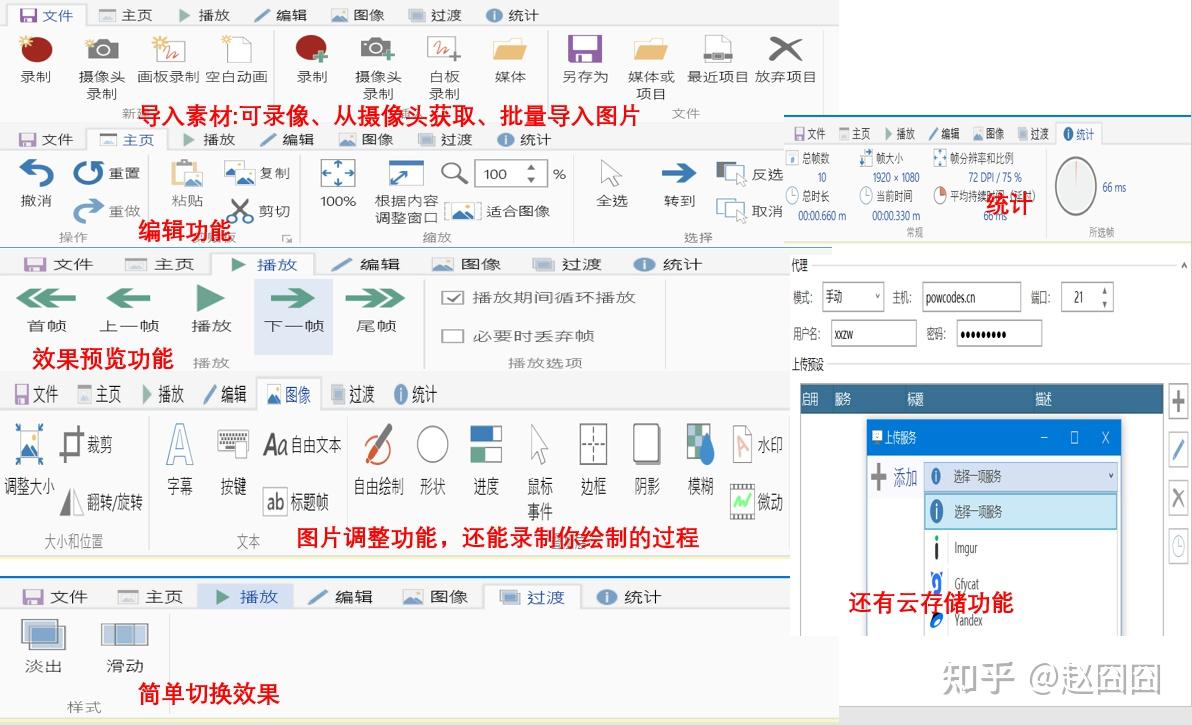
Task: Insert 媒体 from the folder icon
Action: (x=510, y=59)
